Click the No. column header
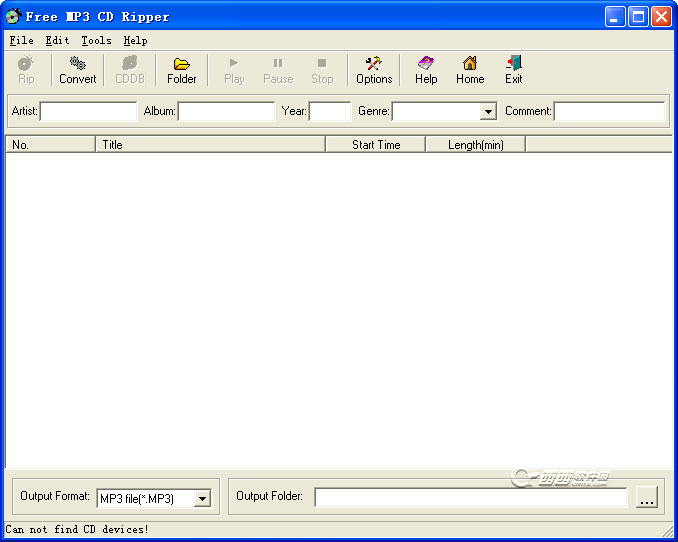This screenshot has width=678, height=542. [51, 144]
